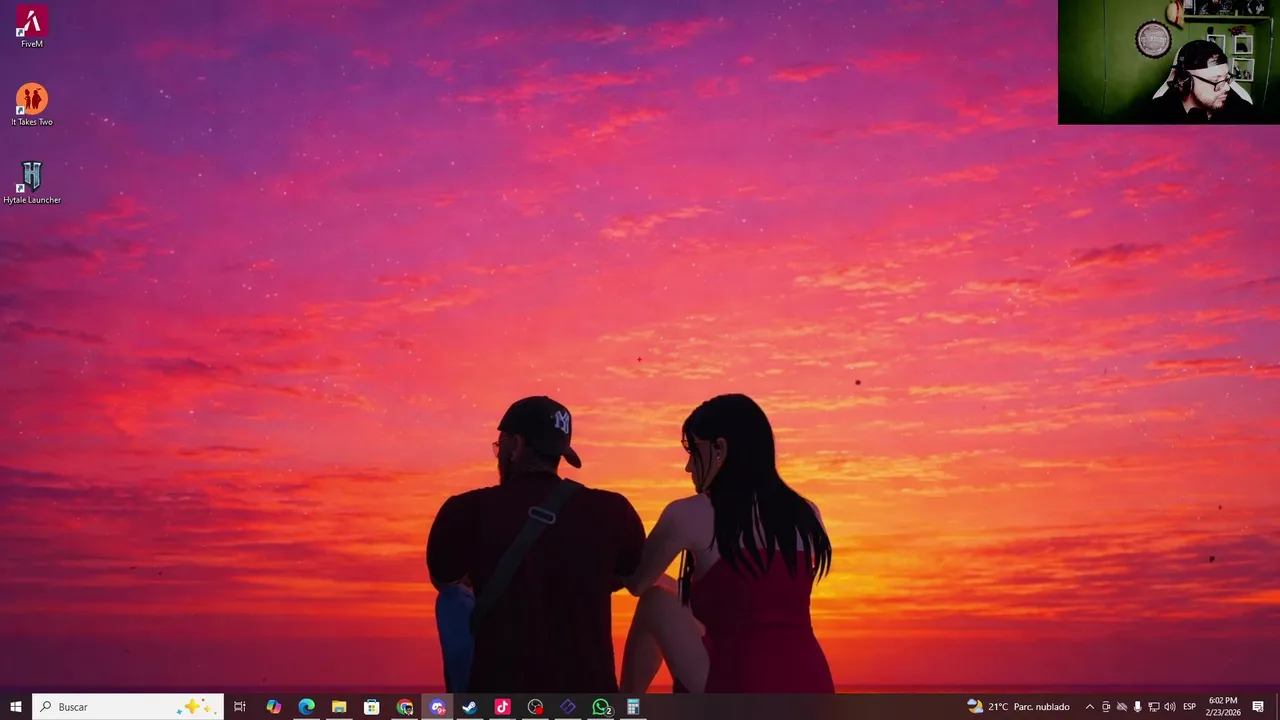Screen dimensions: 1280x720
Task: Open the notifications action center
Action: [1258, 707]
